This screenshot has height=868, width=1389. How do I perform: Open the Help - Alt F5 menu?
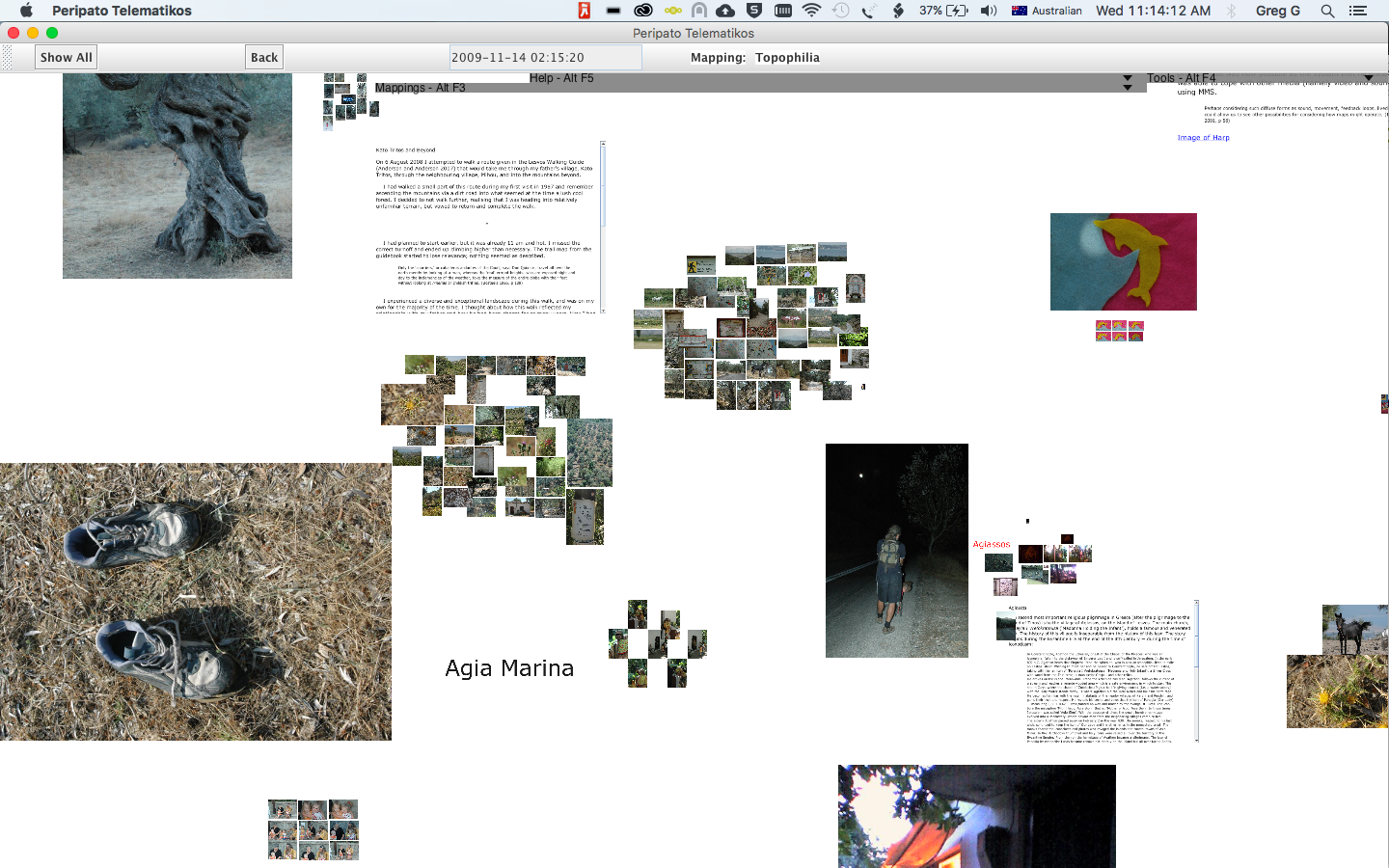[x=561, y=78]
